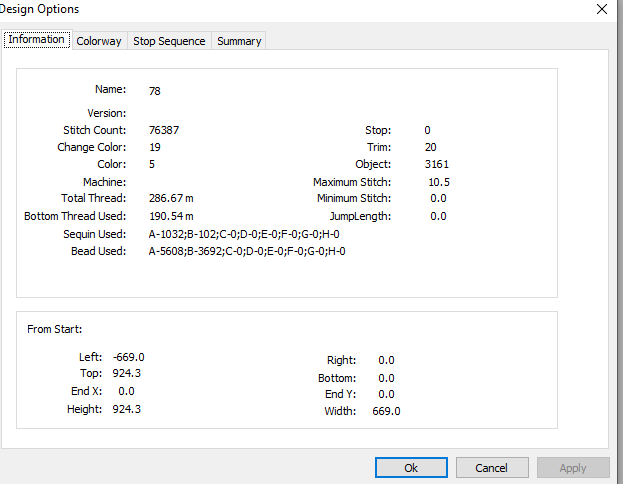
Task: Click the Machine label
Action: 104,182
